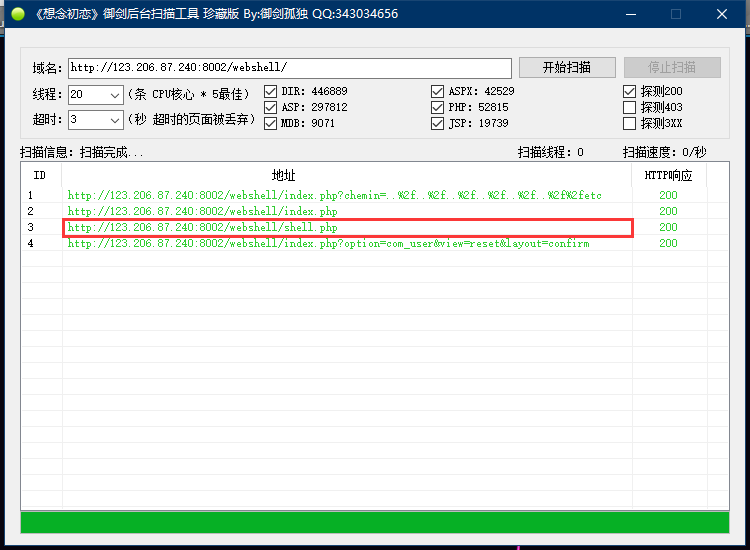Click the 扫描线程: 0 status text
The width and height of the screenshot is (750, 550).
coord(551,153)
